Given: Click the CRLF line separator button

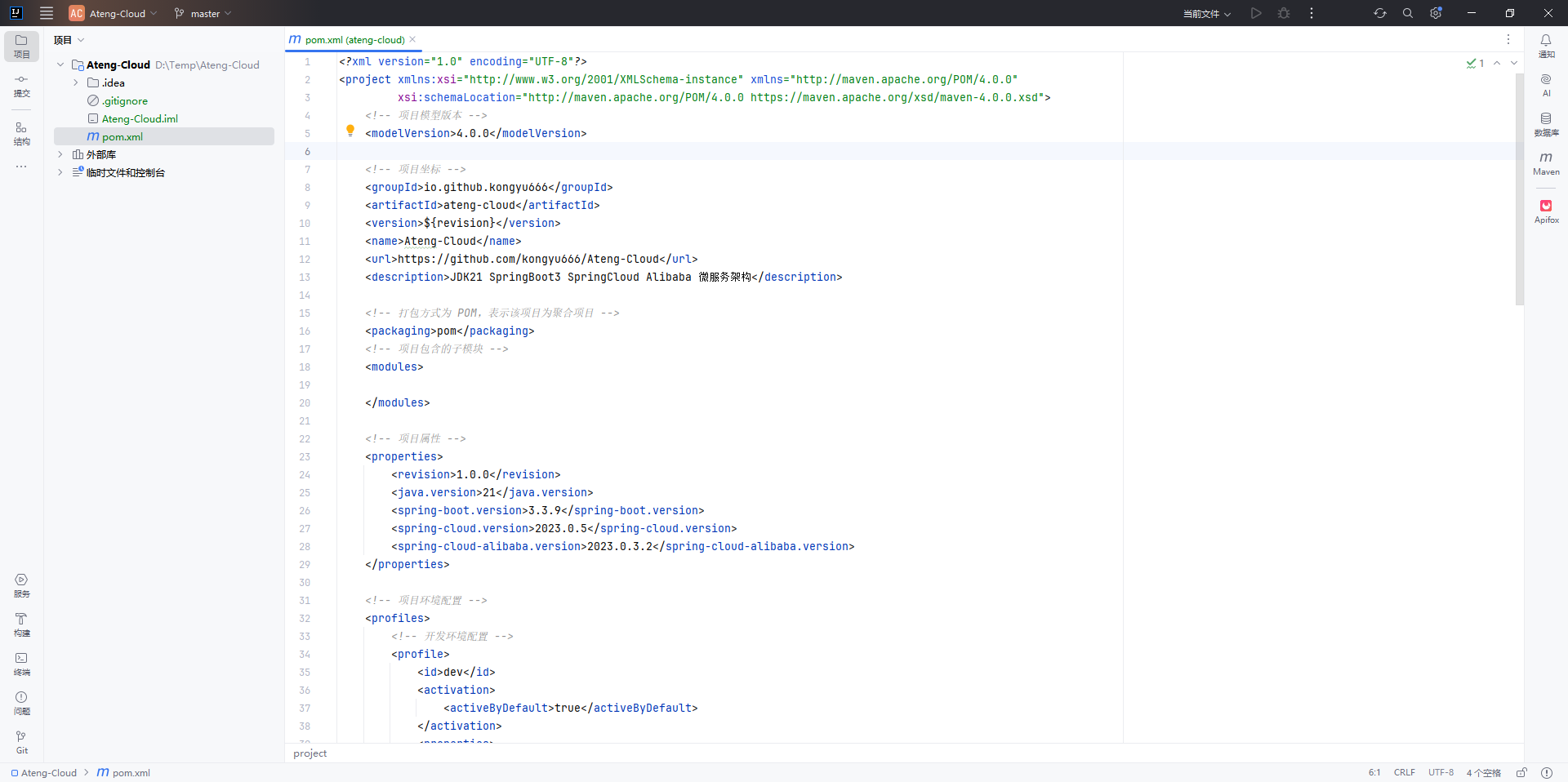Looking at the screenshot, I should [x=1404, y=772].
